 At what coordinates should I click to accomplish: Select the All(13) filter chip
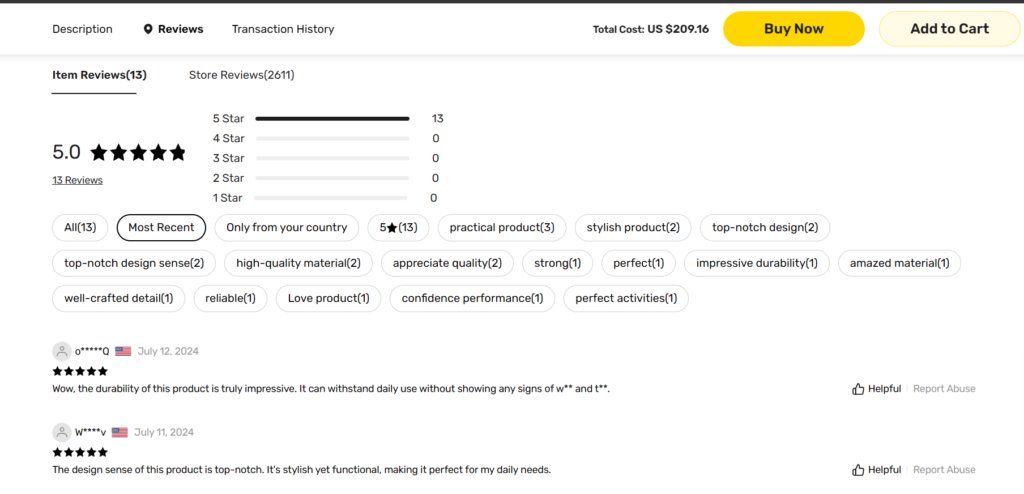(80, 228)
